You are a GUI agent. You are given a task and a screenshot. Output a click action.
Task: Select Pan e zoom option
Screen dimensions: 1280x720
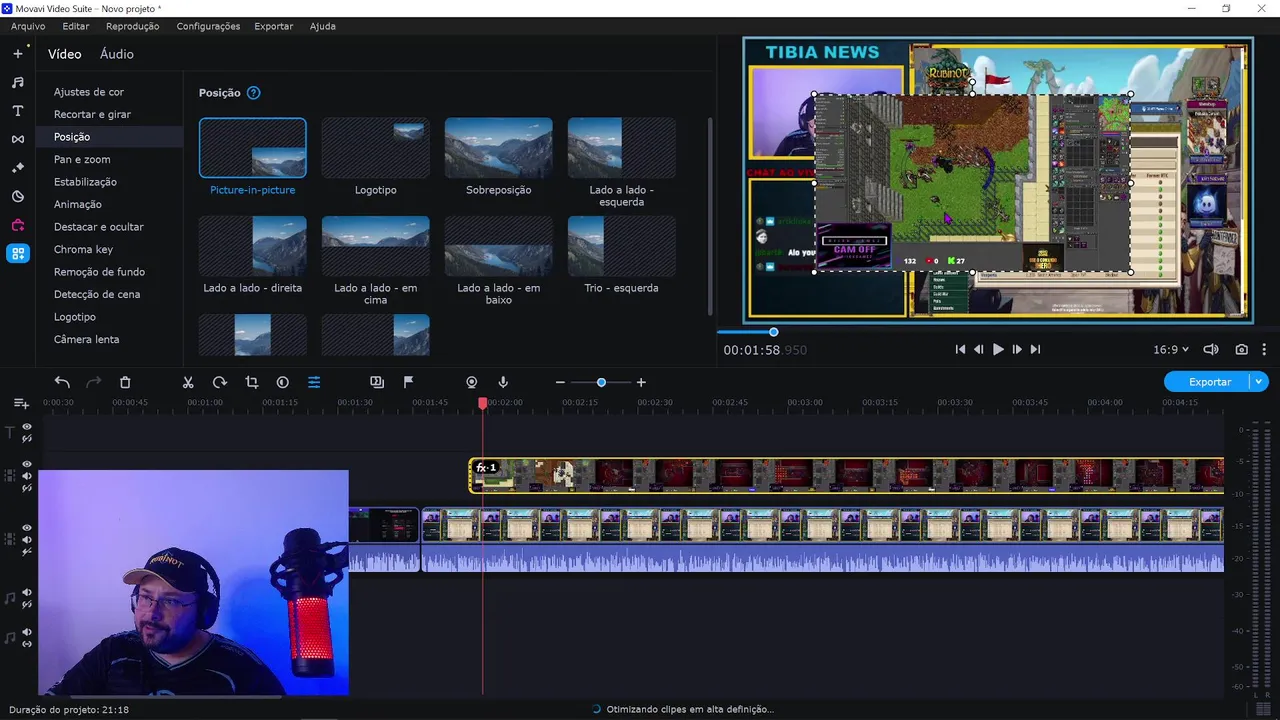coord(82,159)
